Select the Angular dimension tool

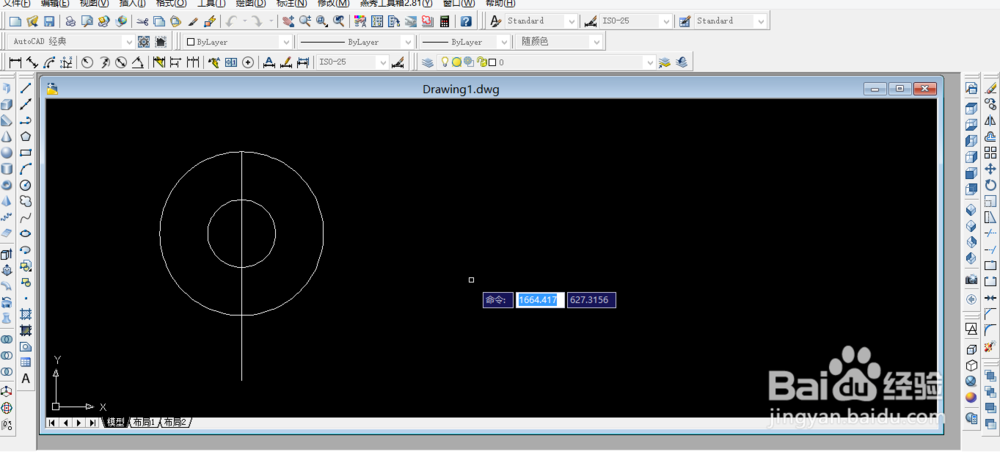point(138,62)
